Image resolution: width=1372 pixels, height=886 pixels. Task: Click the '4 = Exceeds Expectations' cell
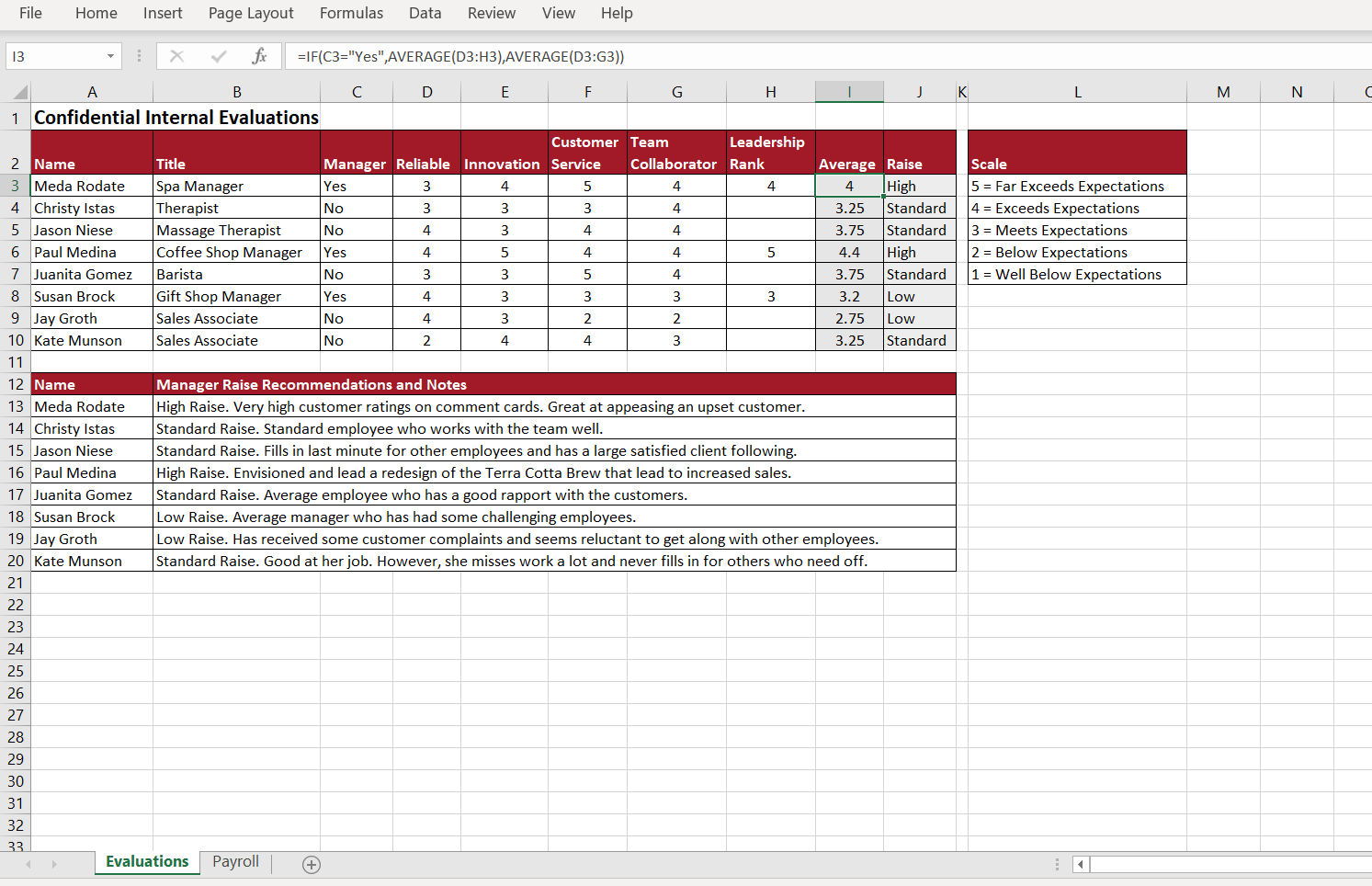[1077, 208]
